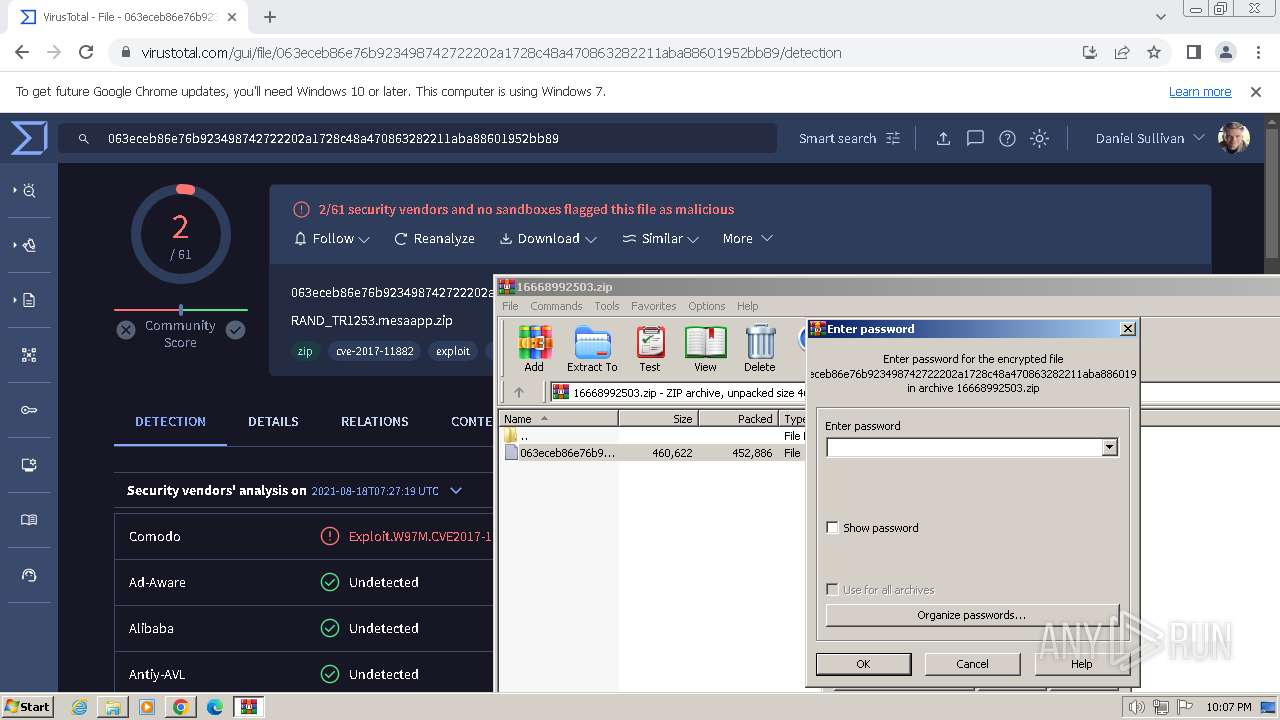Sort by the Name column header in WinRAR

(x=558, y=419)
